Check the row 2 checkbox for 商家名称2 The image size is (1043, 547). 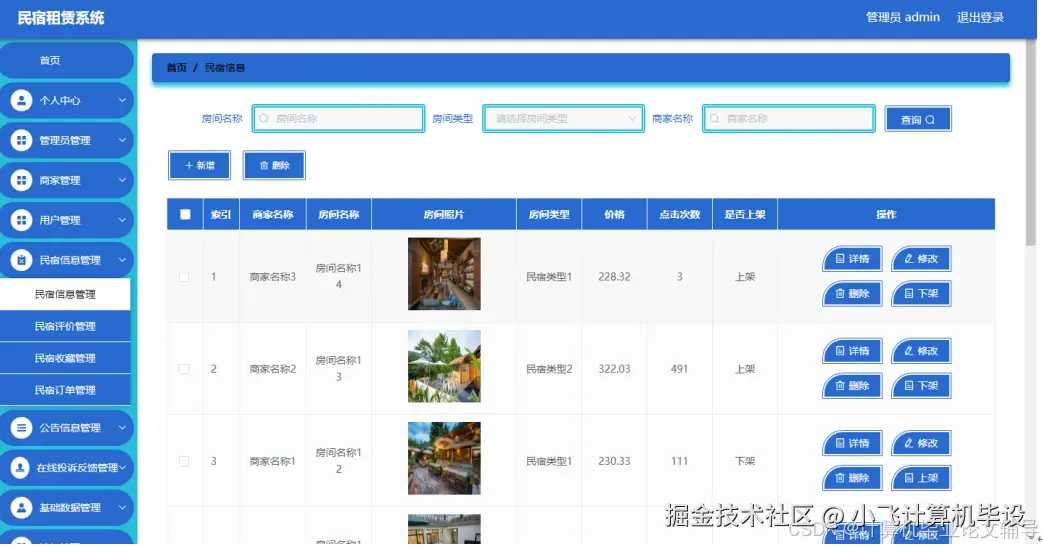[x=184, y=369]
